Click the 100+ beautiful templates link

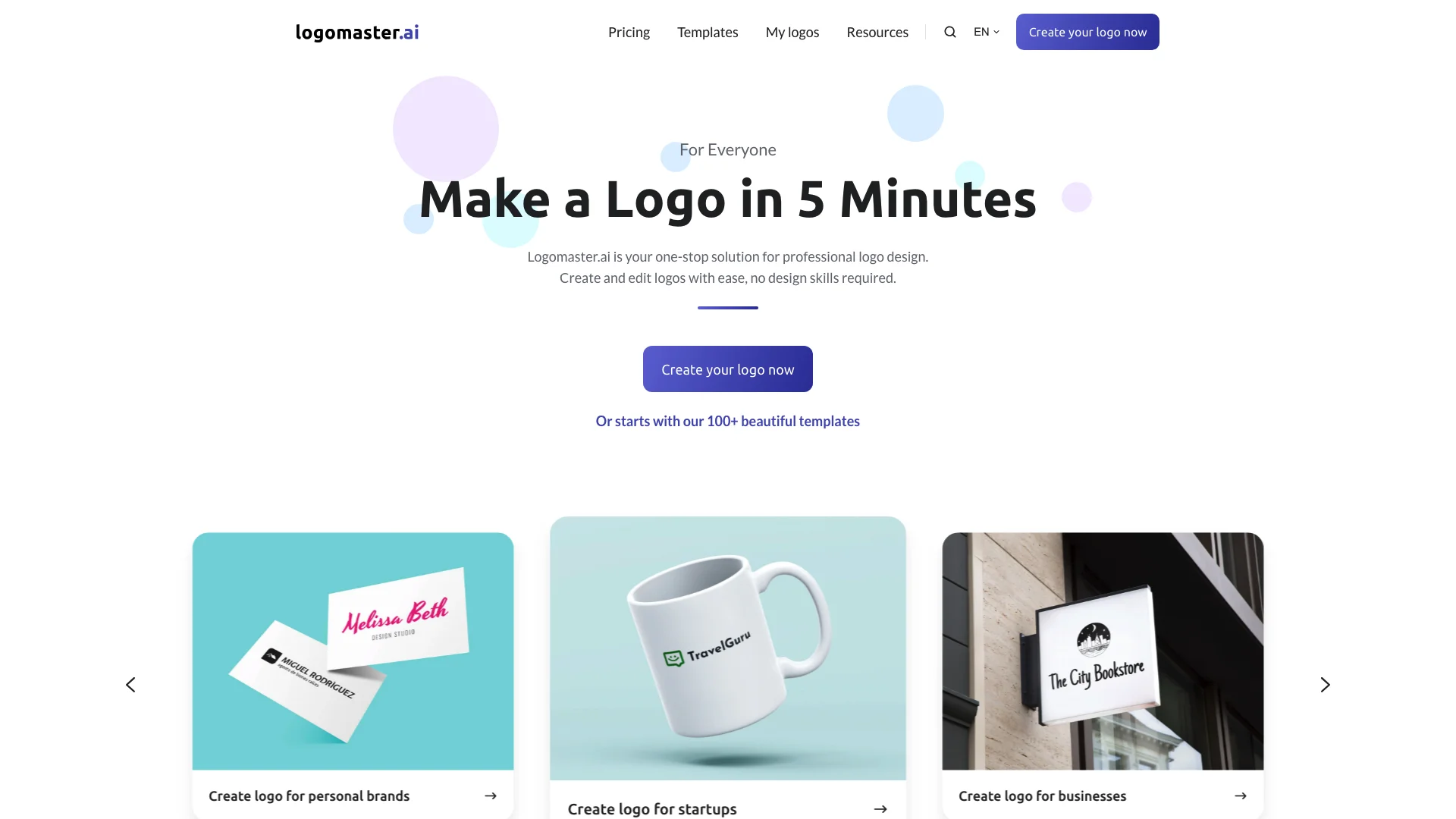(727, 420)
